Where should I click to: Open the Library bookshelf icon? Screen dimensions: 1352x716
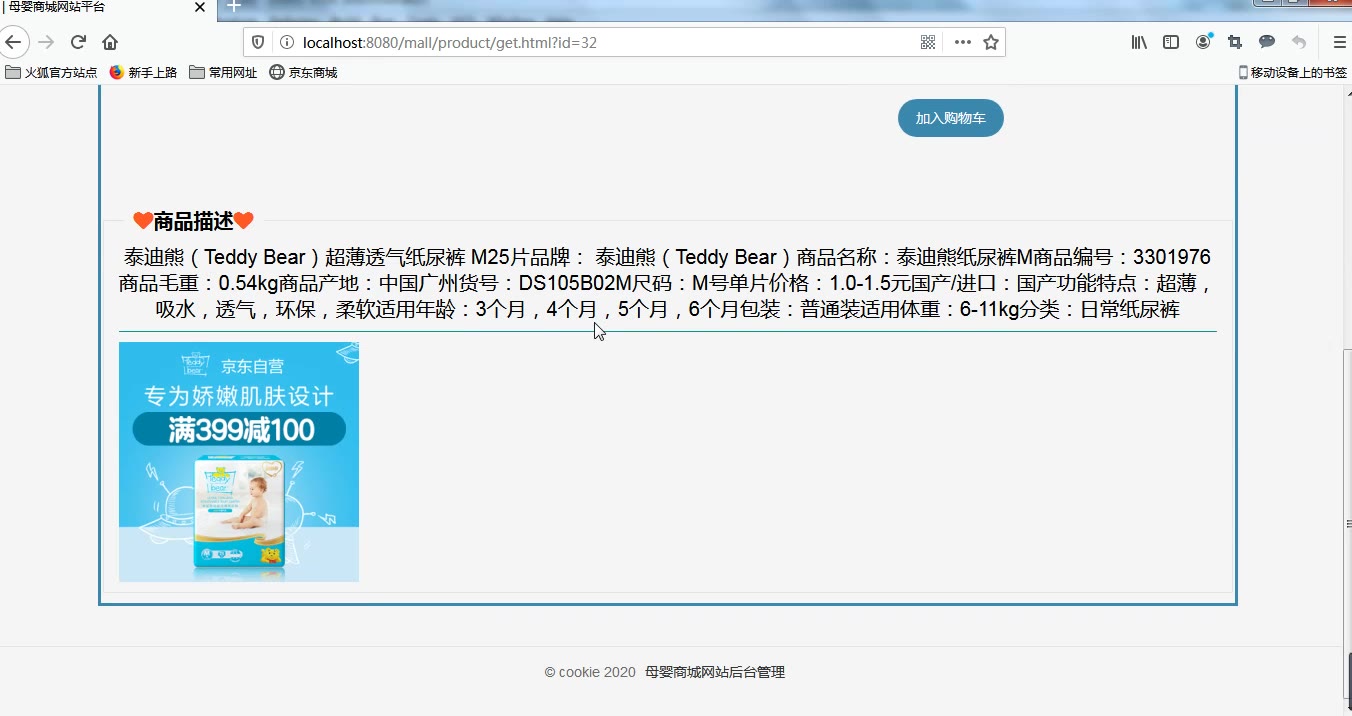[1139, 42]
